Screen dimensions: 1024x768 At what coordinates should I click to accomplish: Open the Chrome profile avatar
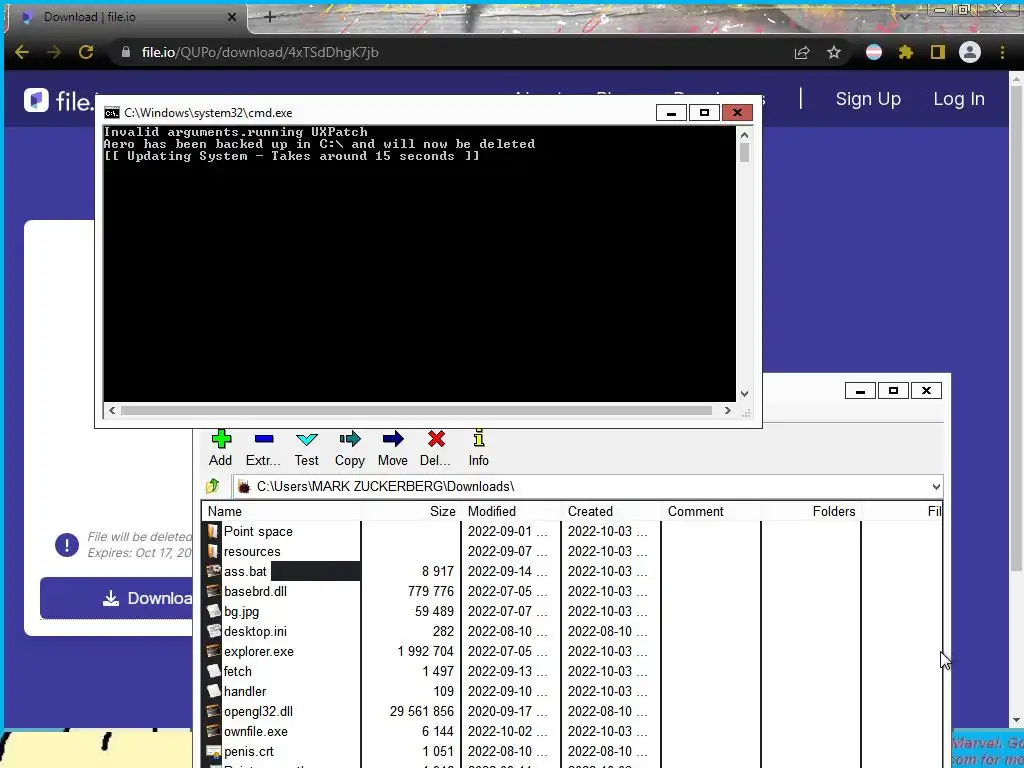pyautogui.click(x=970, y=52)
